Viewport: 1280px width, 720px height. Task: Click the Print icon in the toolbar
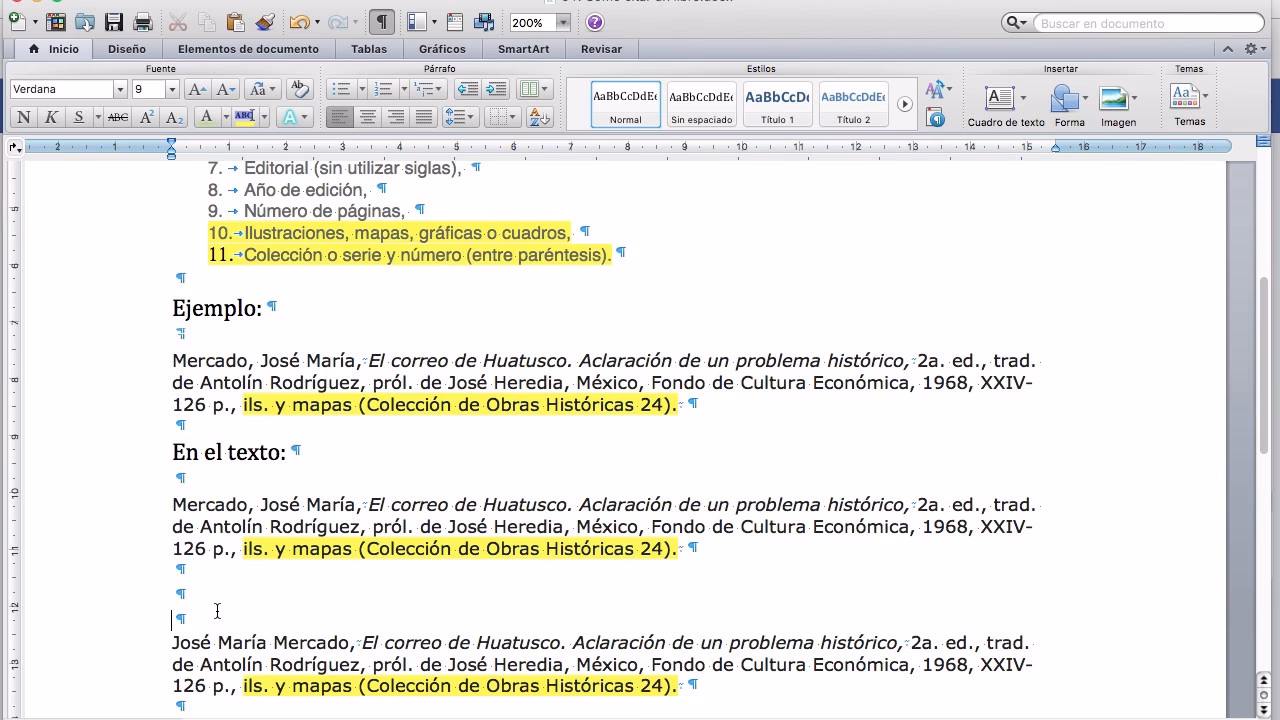[144, 22]
